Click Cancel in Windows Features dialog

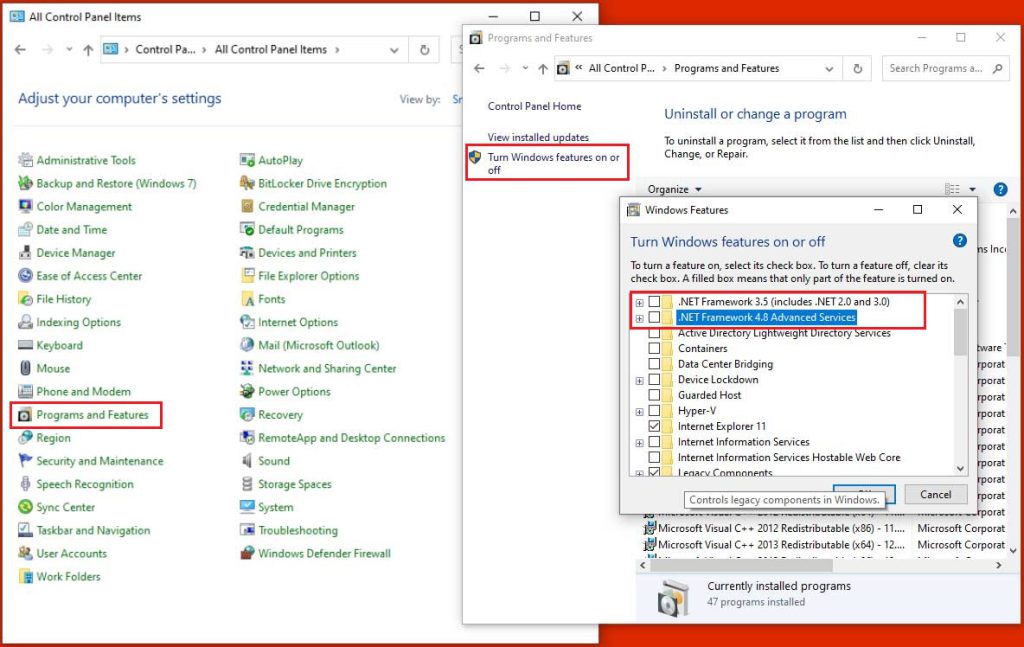click(x=935, y=495)
